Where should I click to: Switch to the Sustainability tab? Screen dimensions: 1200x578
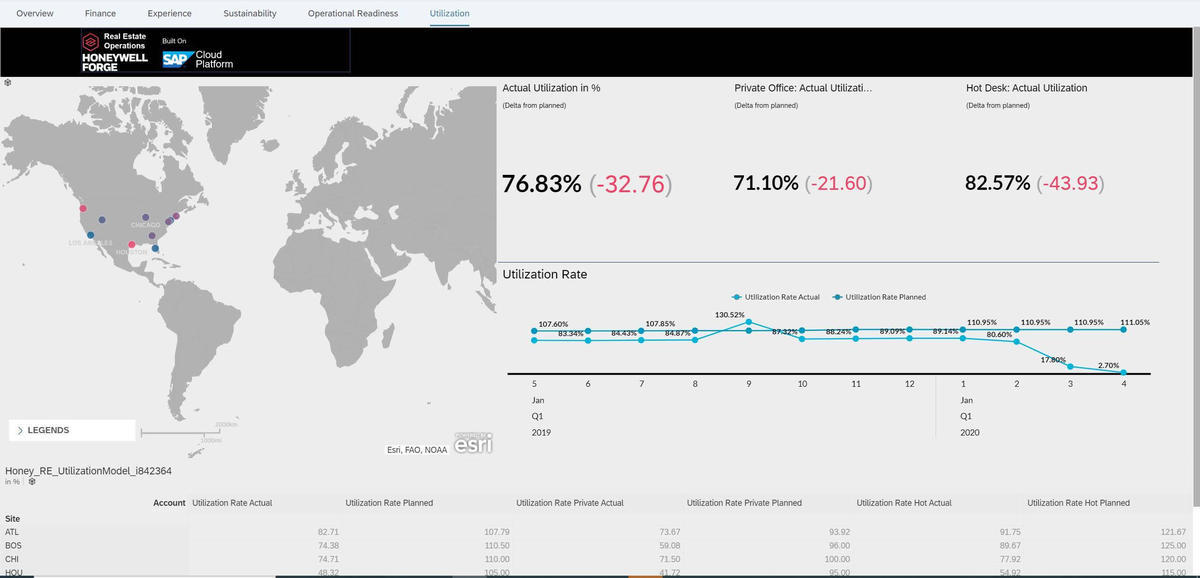[x=249, y=13]
